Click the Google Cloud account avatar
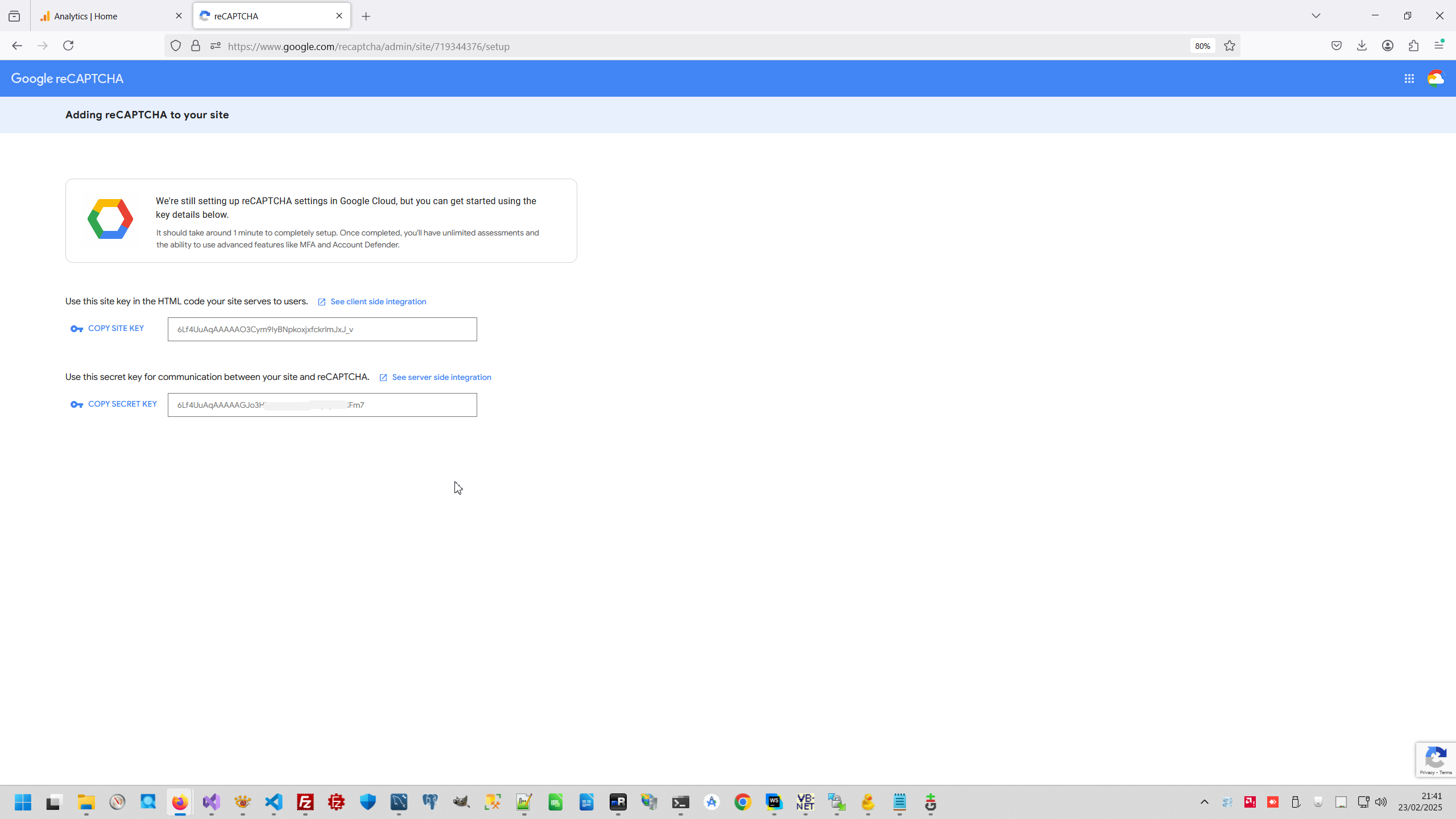This screenshot has width=1456, height=819. pos(1436,78)
